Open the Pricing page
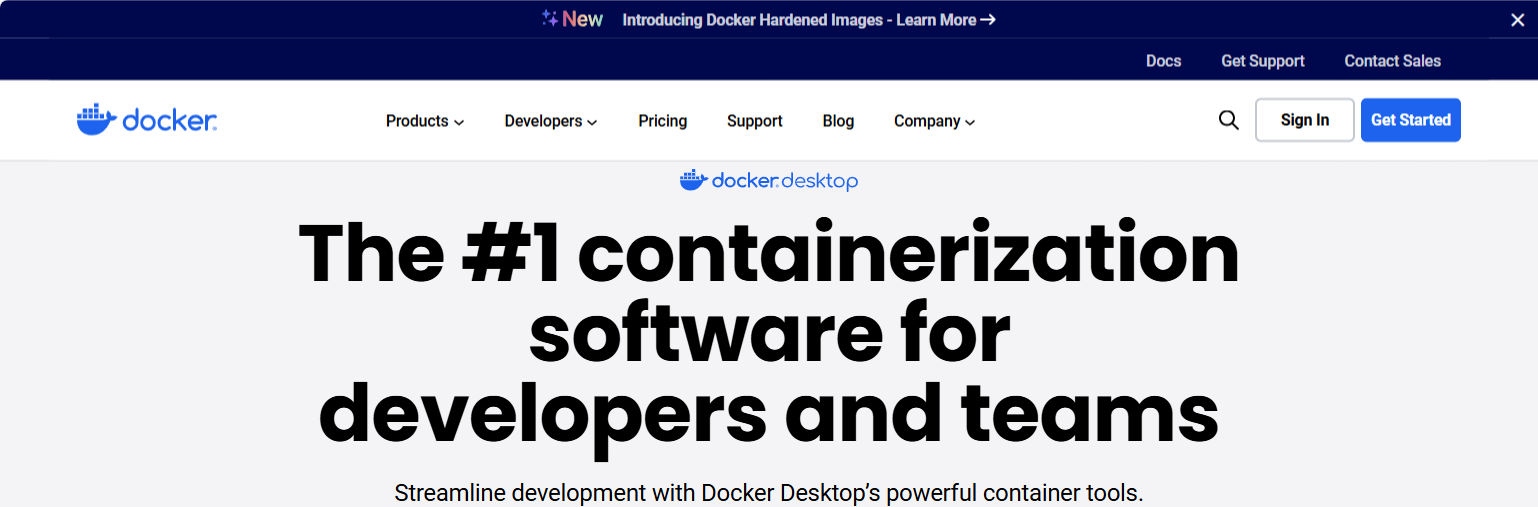 pos(663,121)
